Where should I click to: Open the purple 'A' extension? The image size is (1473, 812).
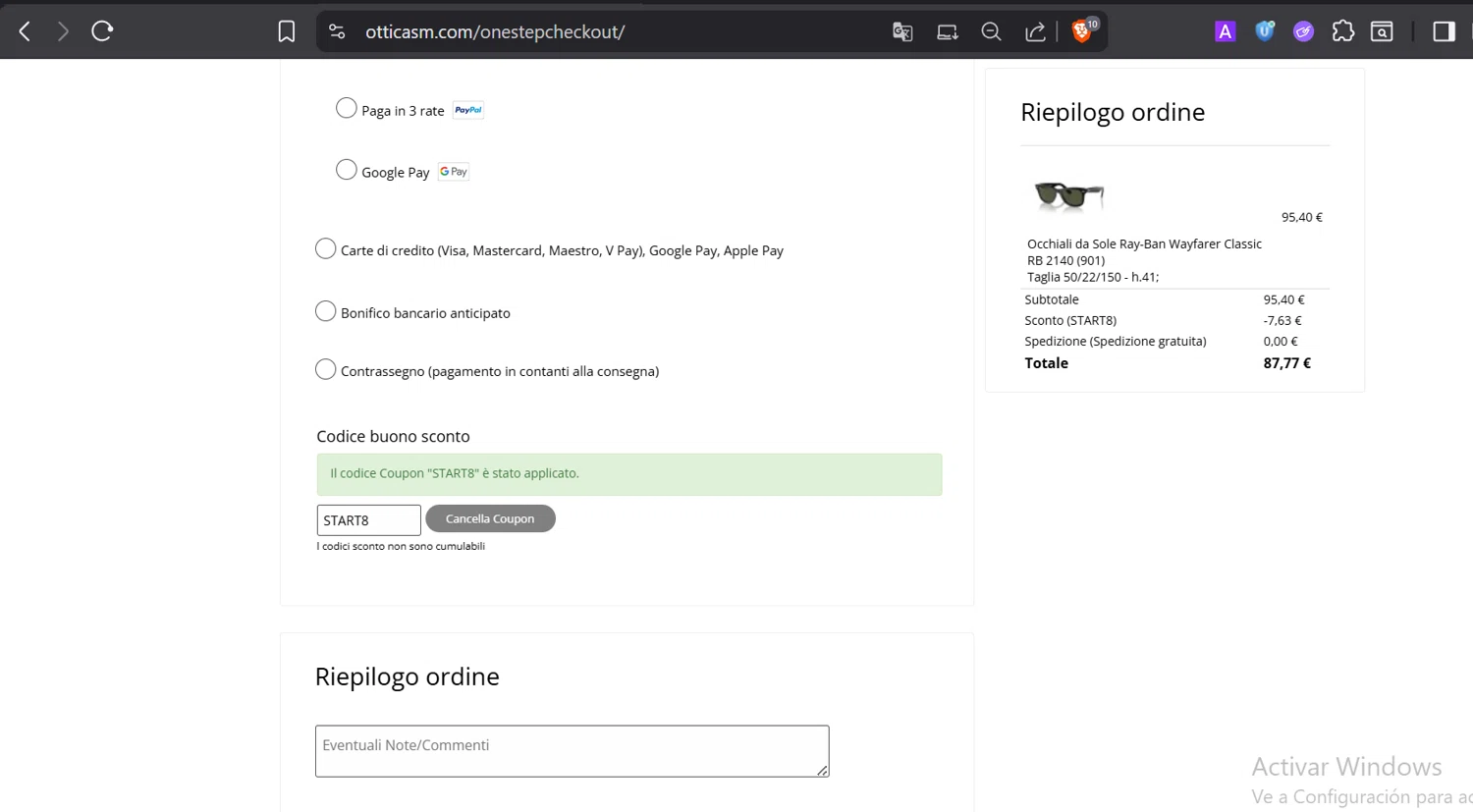1225,31
